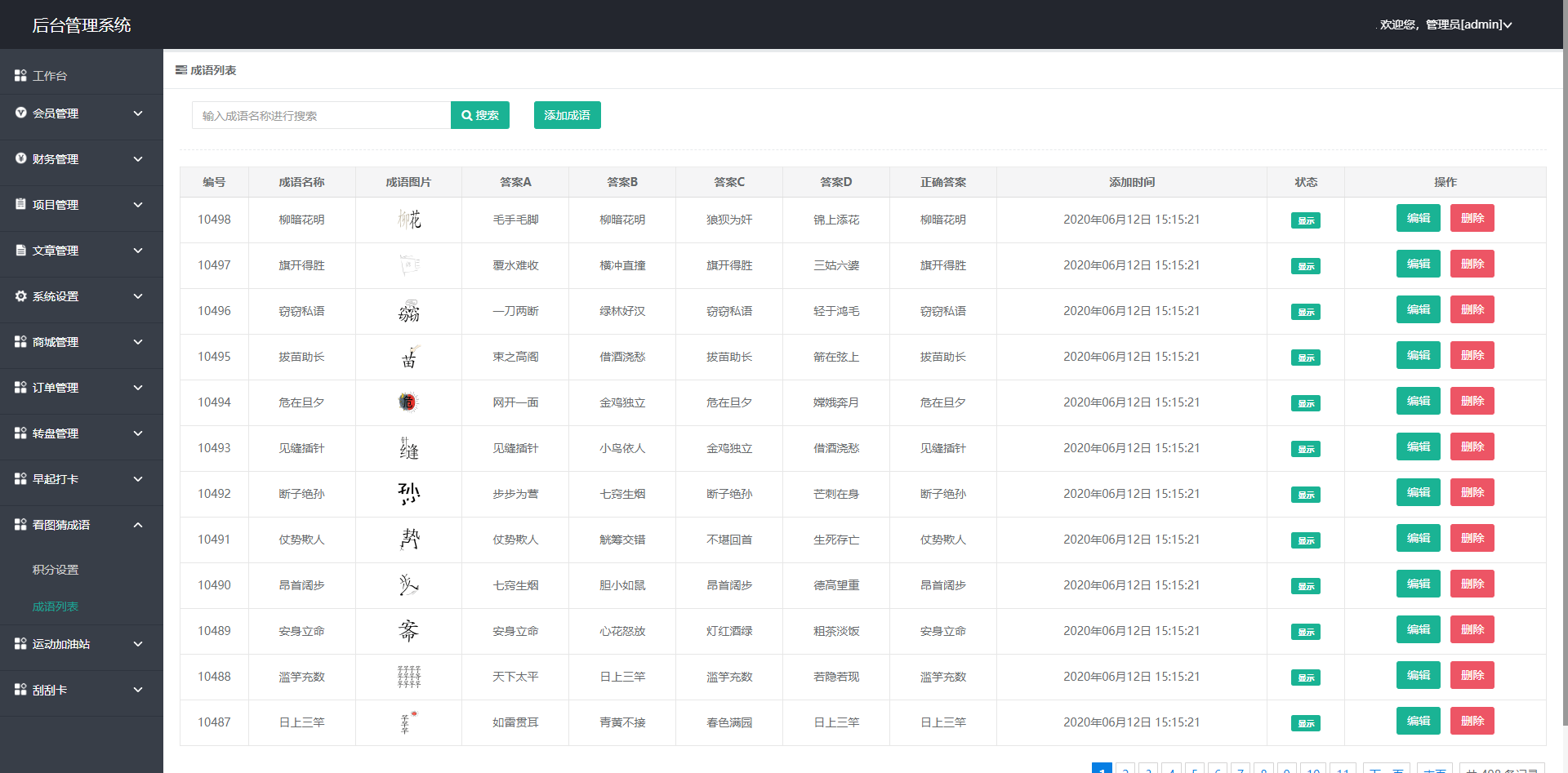Focus the idiom name search field
The image size is (1568, 773).
[321, 115]
